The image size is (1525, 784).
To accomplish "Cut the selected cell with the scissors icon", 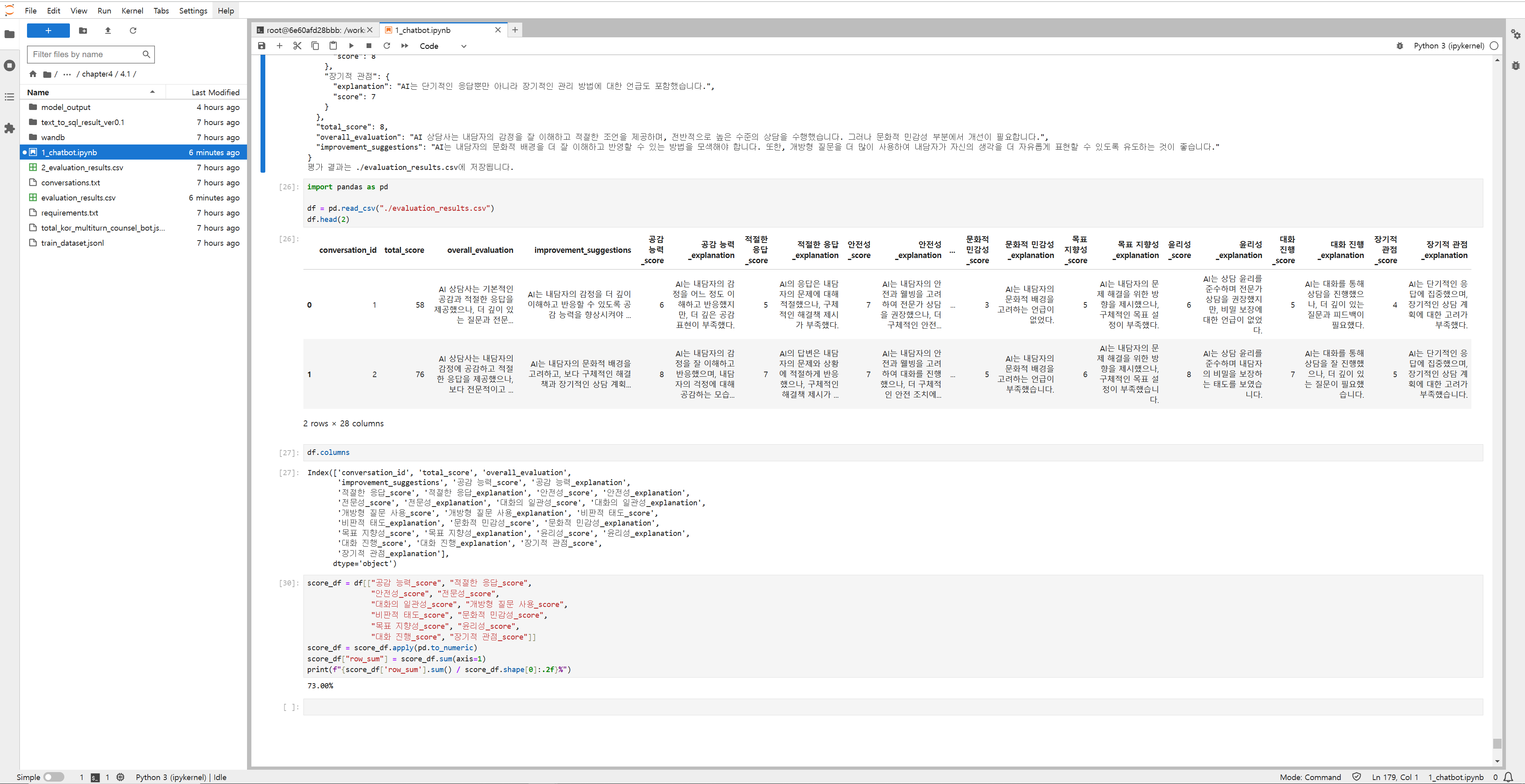I will coord(297,46).
